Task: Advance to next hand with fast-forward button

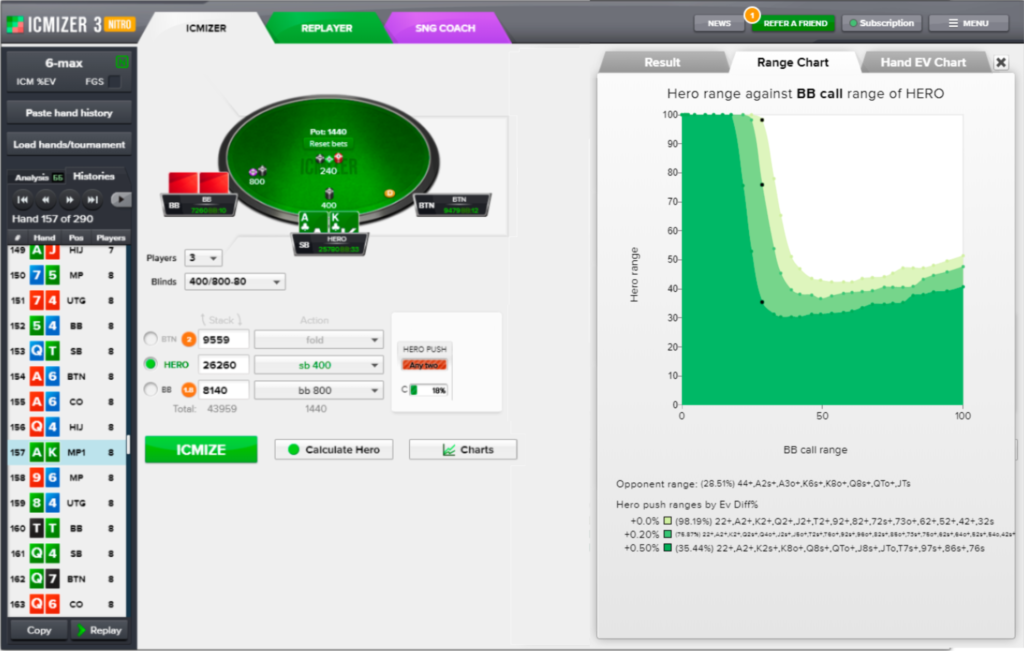Action: tap(69, 200)
